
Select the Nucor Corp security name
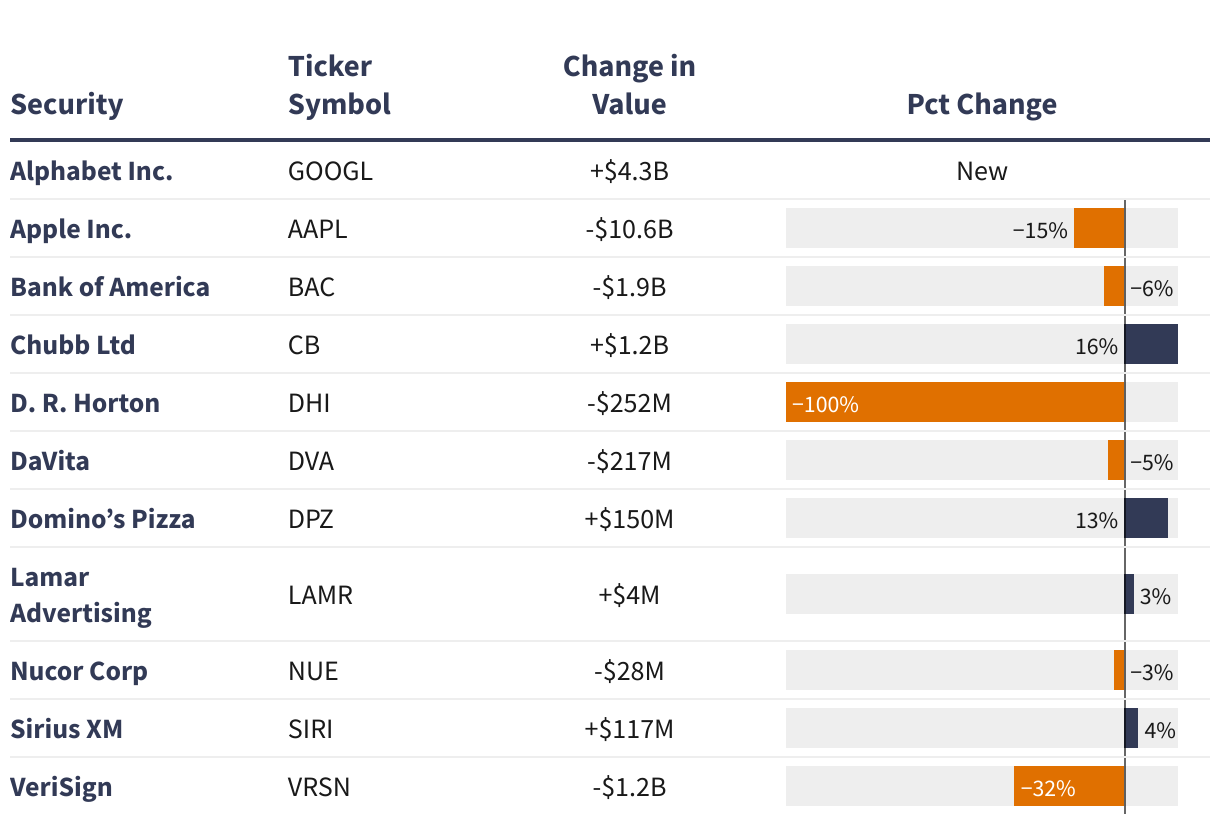coord(79,671)
